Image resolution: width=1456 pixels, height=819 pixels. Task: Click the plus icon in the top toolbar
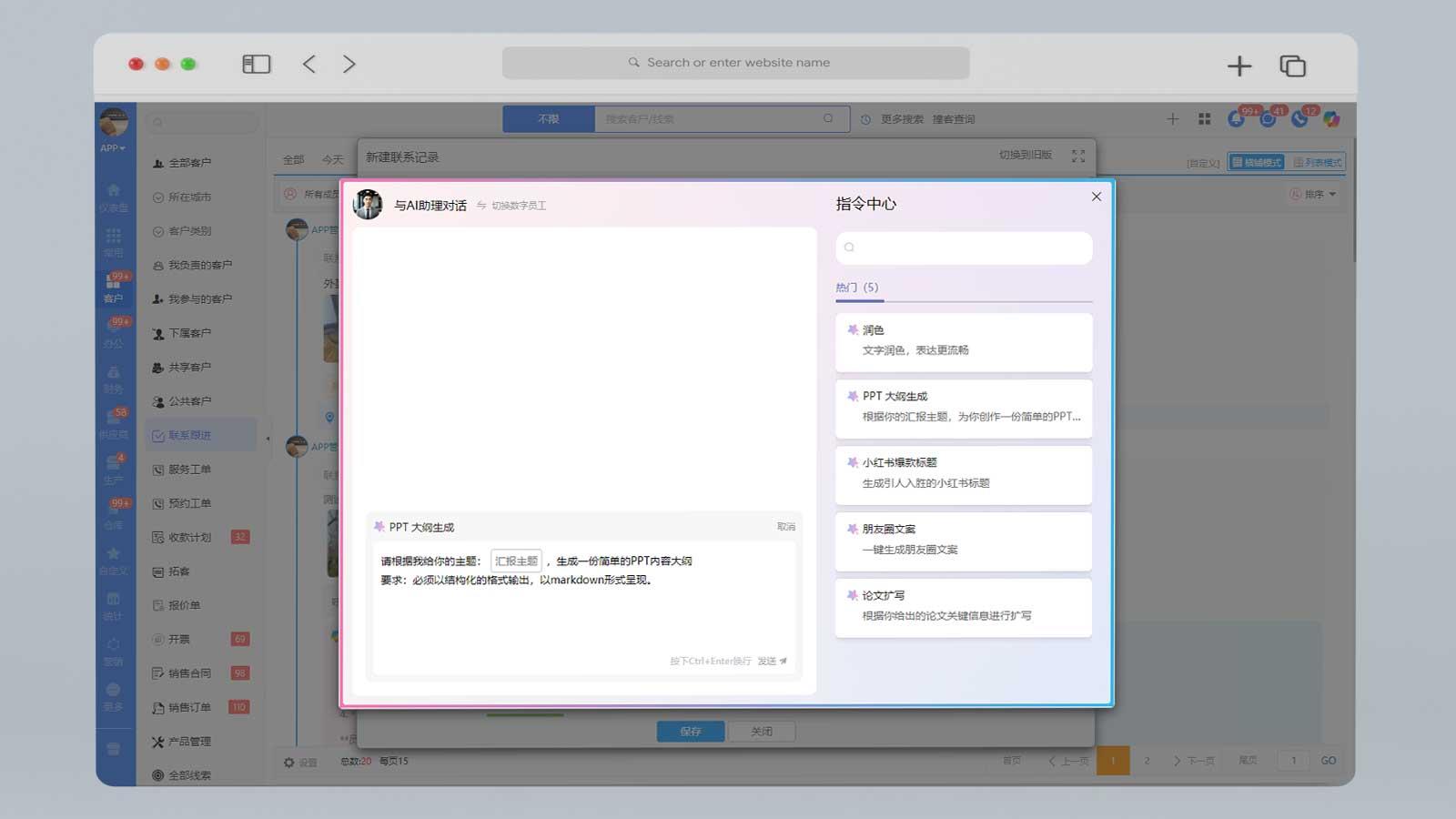tap(1172, 118)
